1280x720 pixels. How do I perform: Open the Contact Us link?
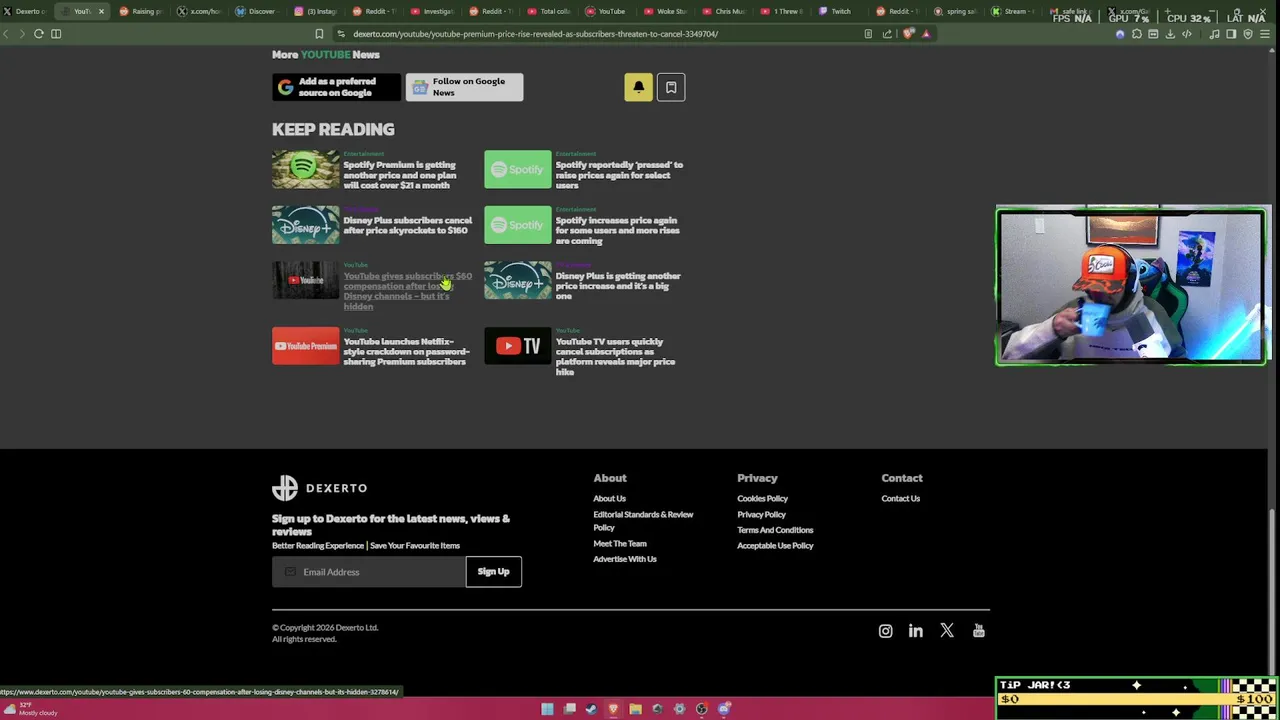click(900, 499)
